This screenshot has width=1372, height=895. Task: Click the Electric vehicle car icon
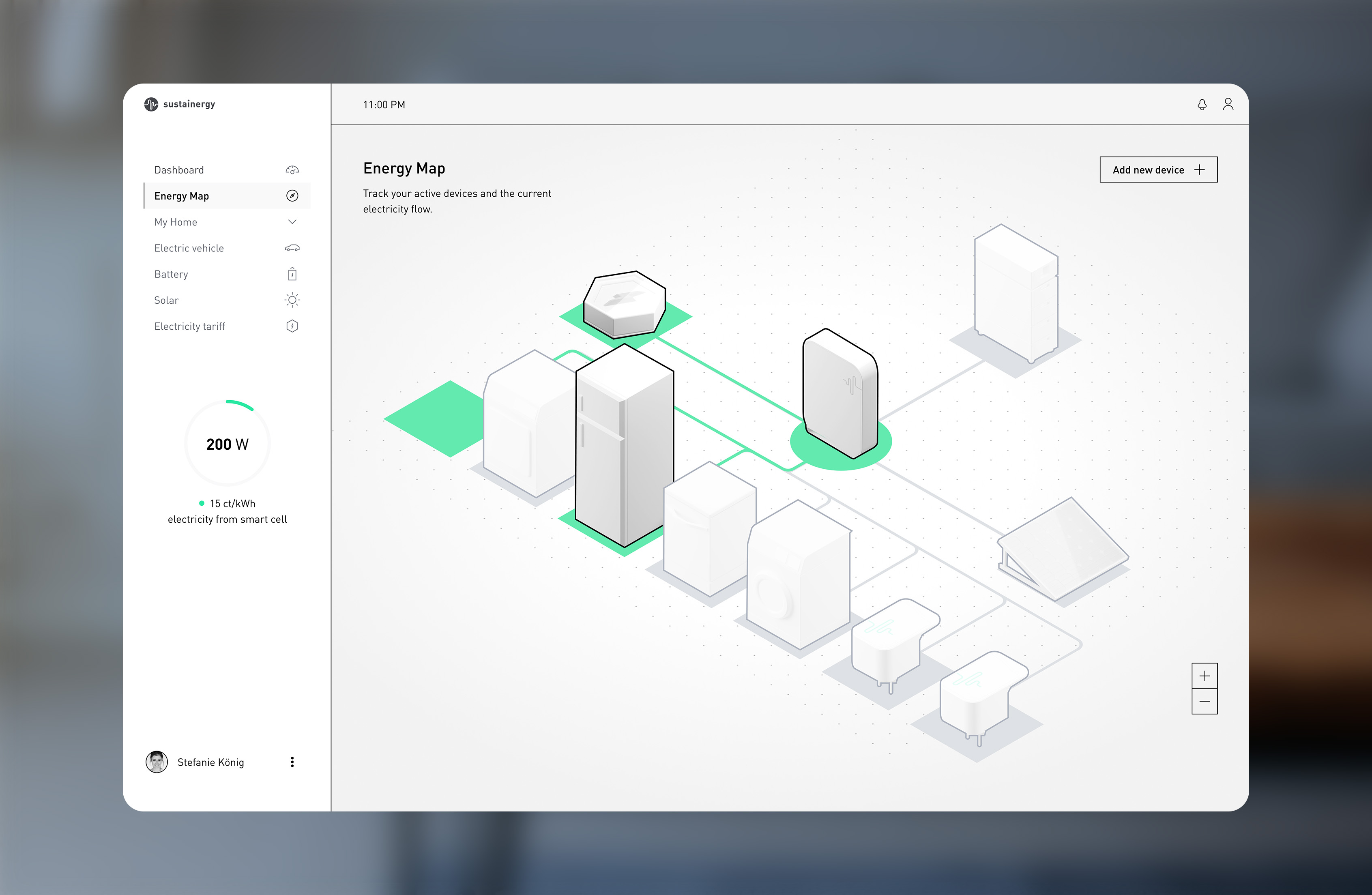click(292, 249)
